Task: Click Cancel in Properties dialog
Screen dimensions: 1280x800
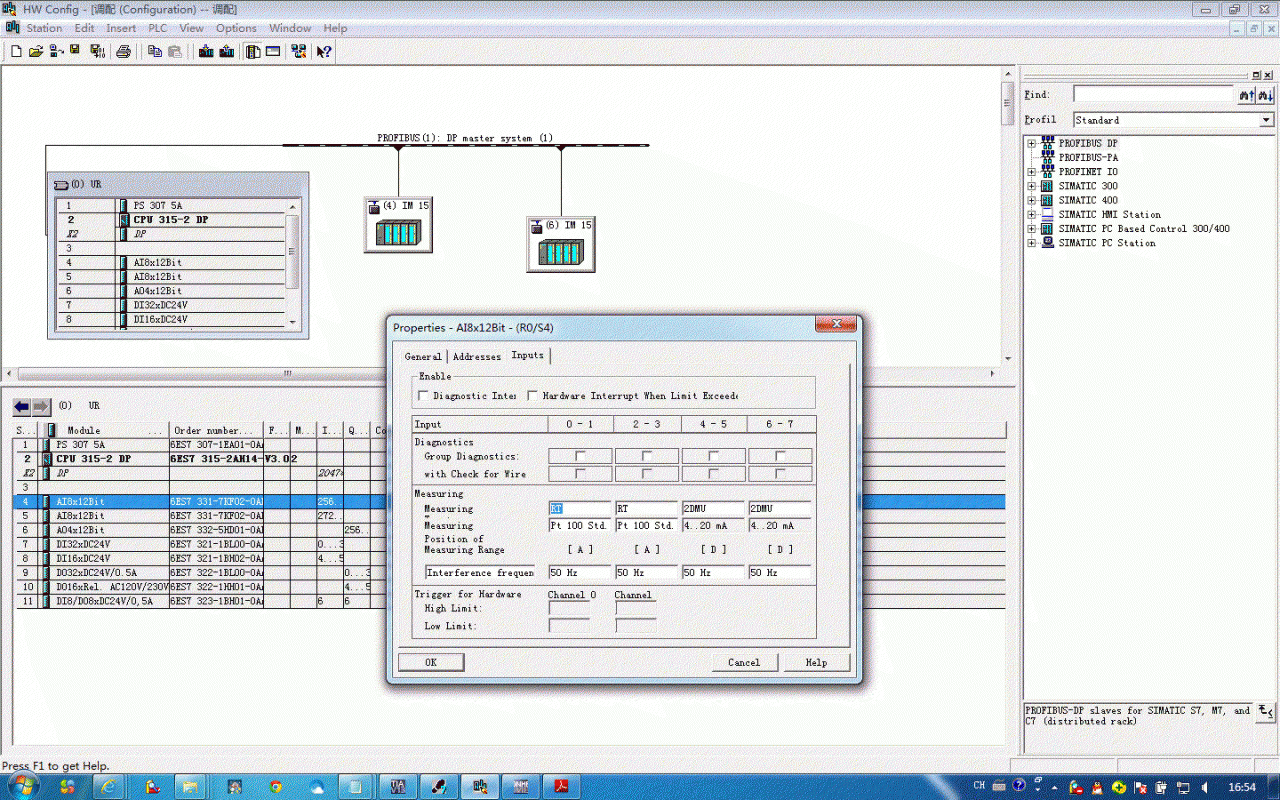Action: 744,662
